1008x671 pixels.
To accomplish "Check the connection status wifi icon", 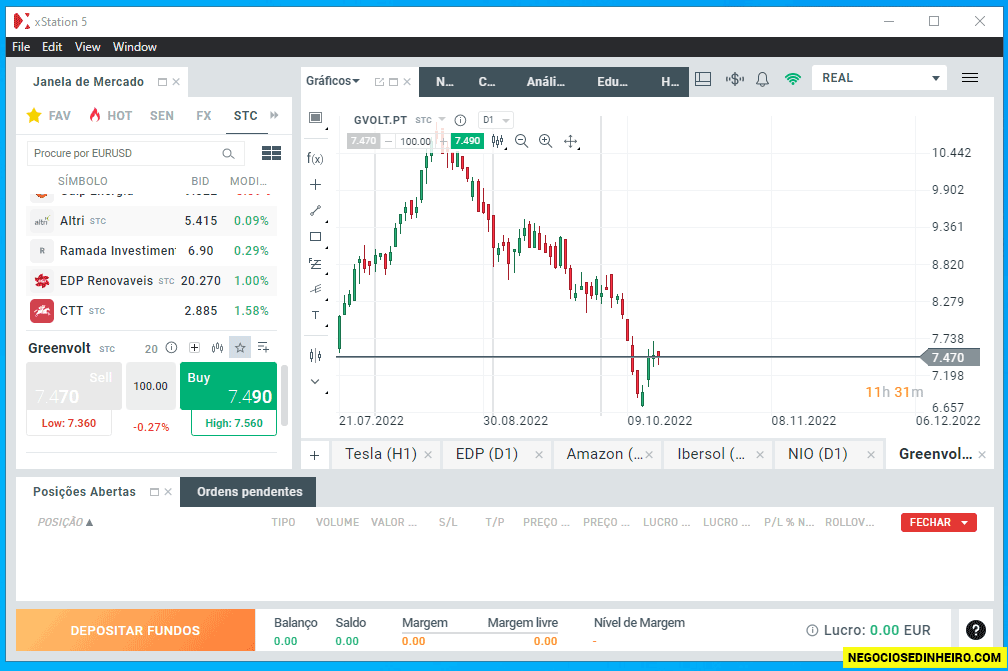I will point(793,79).
